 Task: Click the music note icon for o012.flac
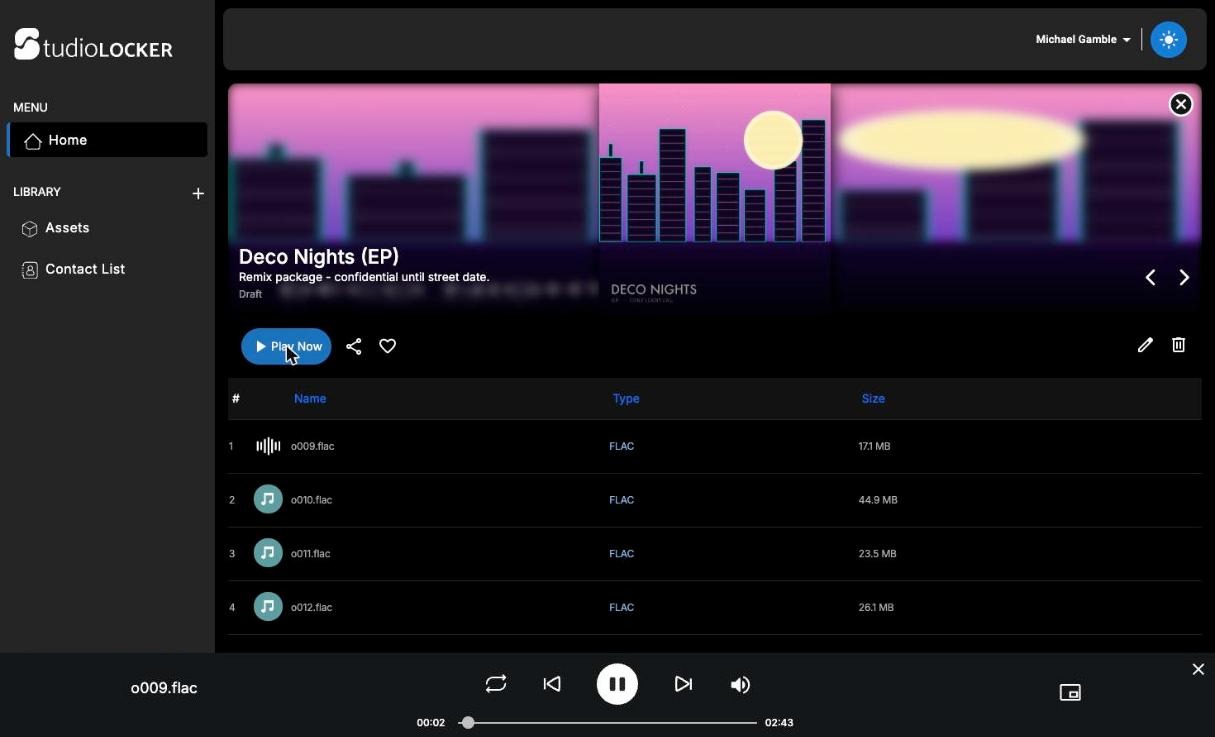click(268, 607)
